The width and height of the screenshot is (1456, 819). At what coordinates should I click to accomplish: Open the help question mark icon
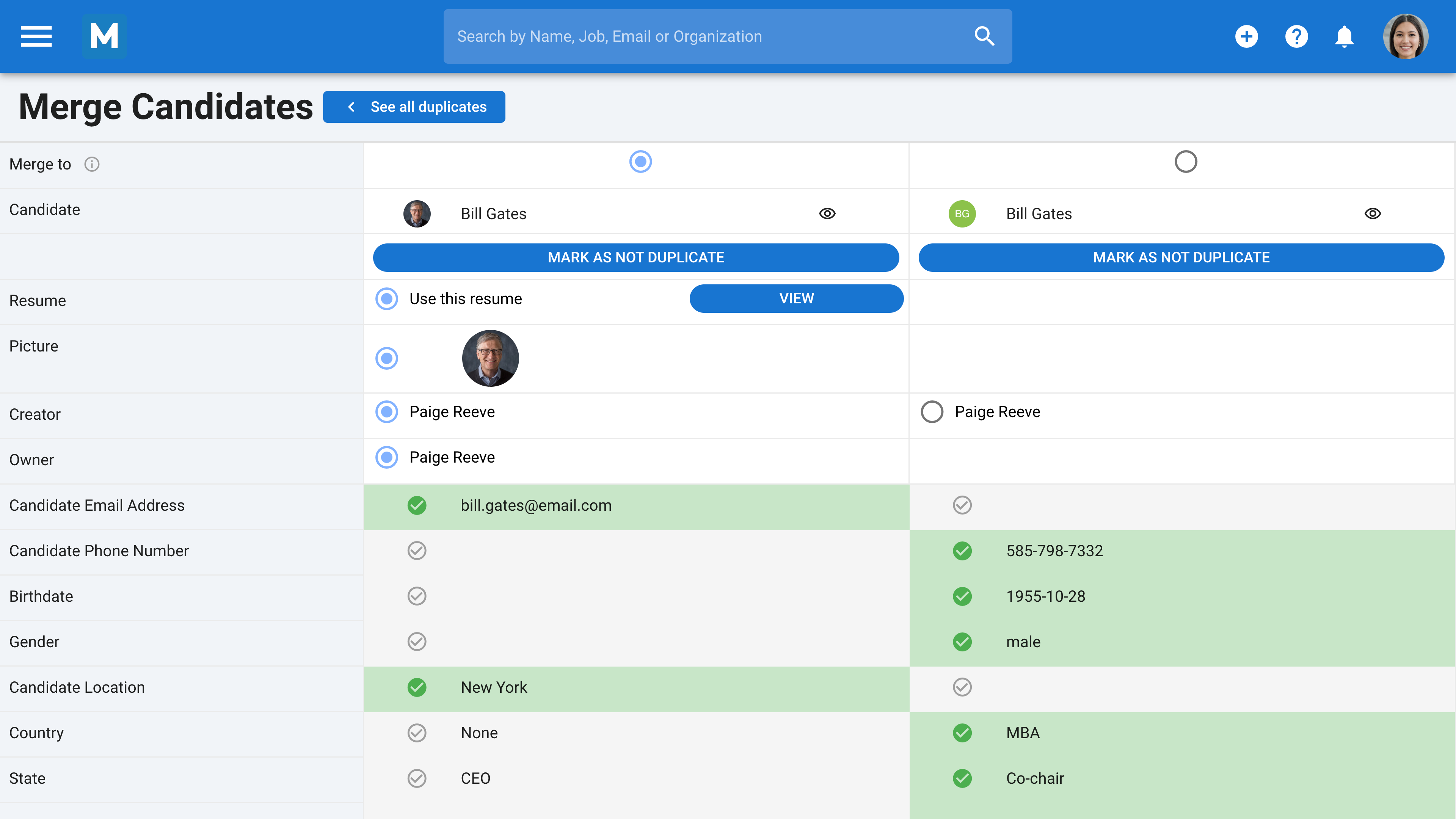click(x=1296, y=37)
